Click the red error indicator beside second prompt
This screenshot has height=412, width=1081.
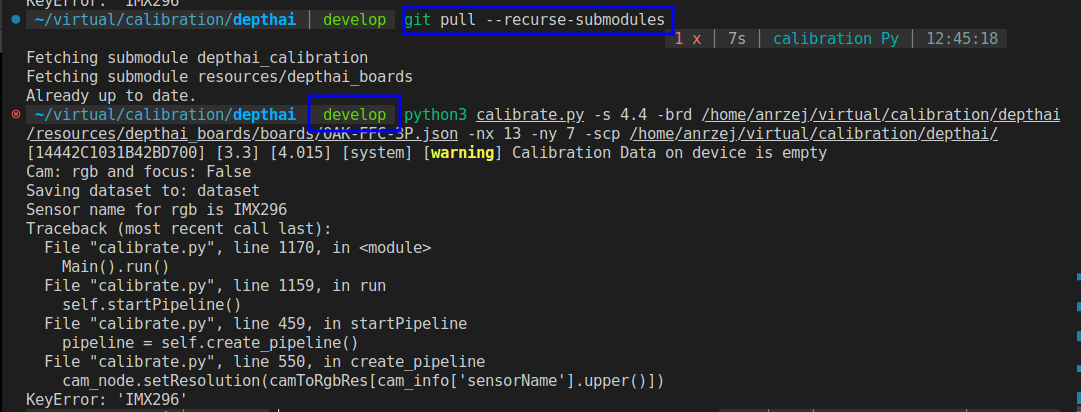14,115
